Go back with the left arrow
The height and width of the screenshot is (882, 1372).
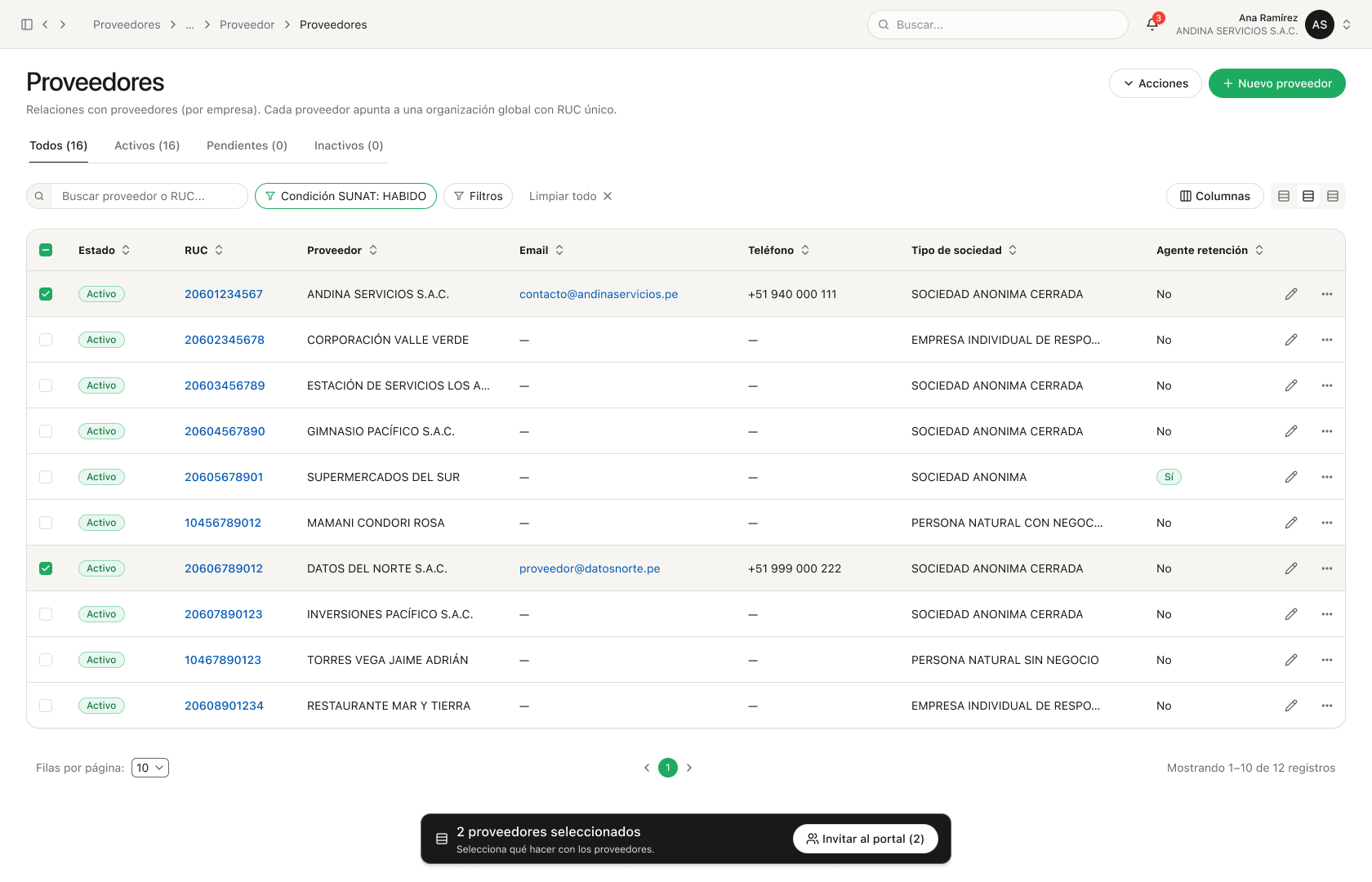45,24
